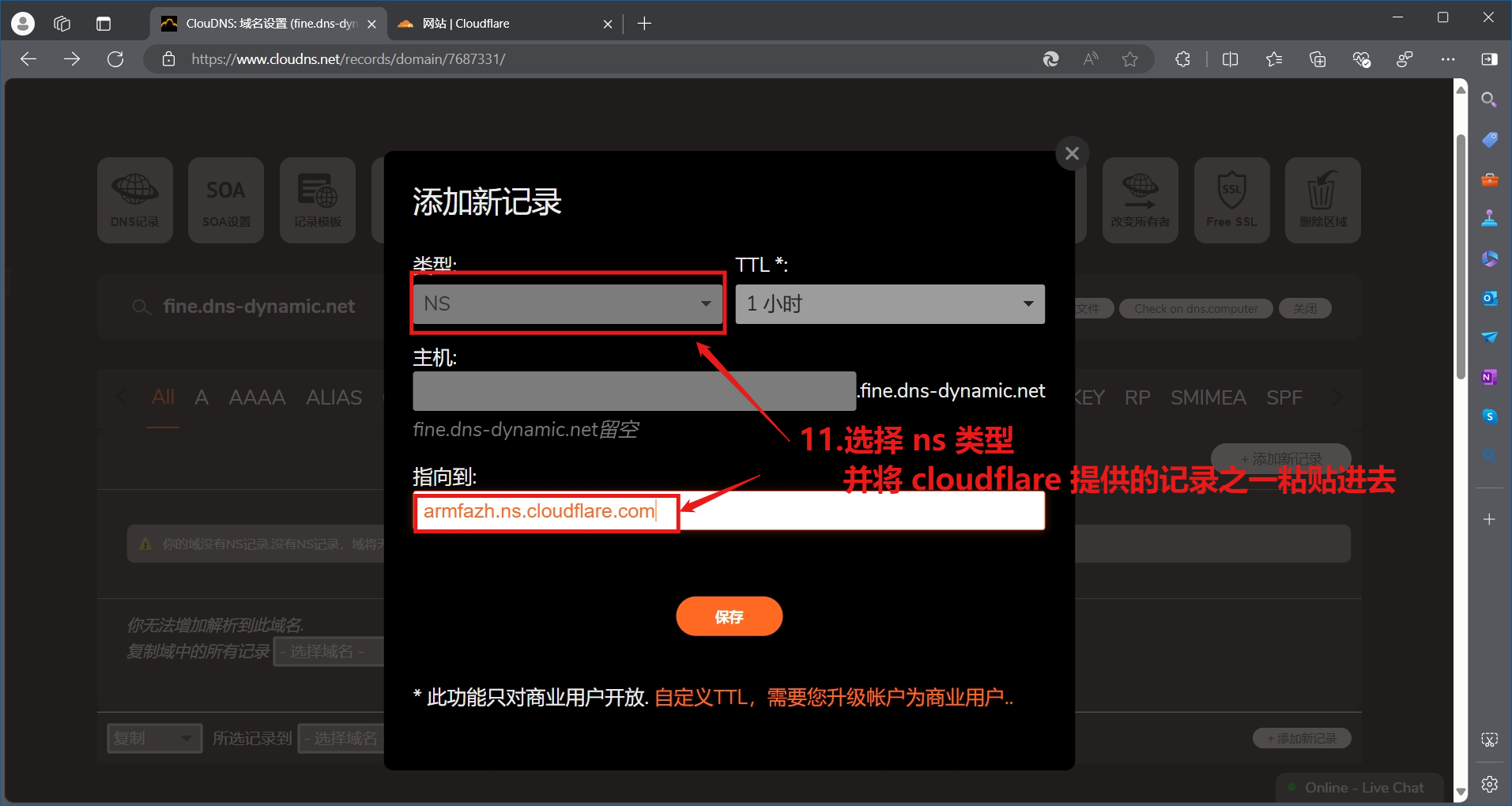The image size is (1512, 806).
Task: Click the 自定义TTL upgrade link
Action: (834, 698)
